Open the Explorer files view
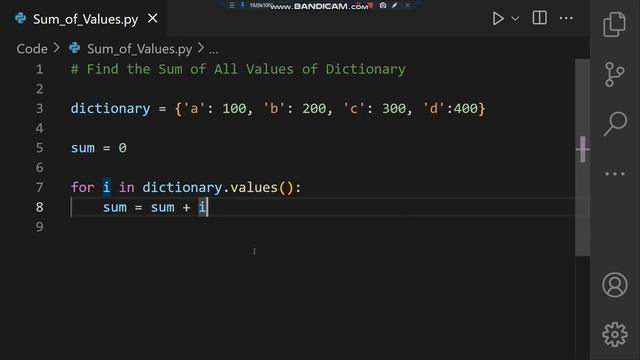 (614, 24)
